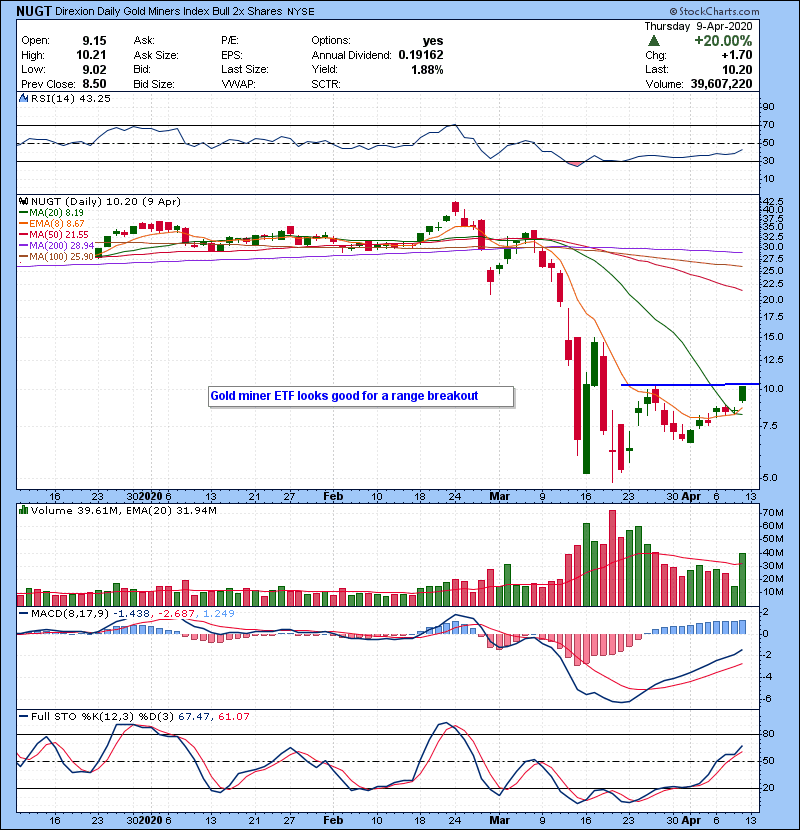
Task: Click the Gold miner ETF range breakout annotation
Action: 361,396
